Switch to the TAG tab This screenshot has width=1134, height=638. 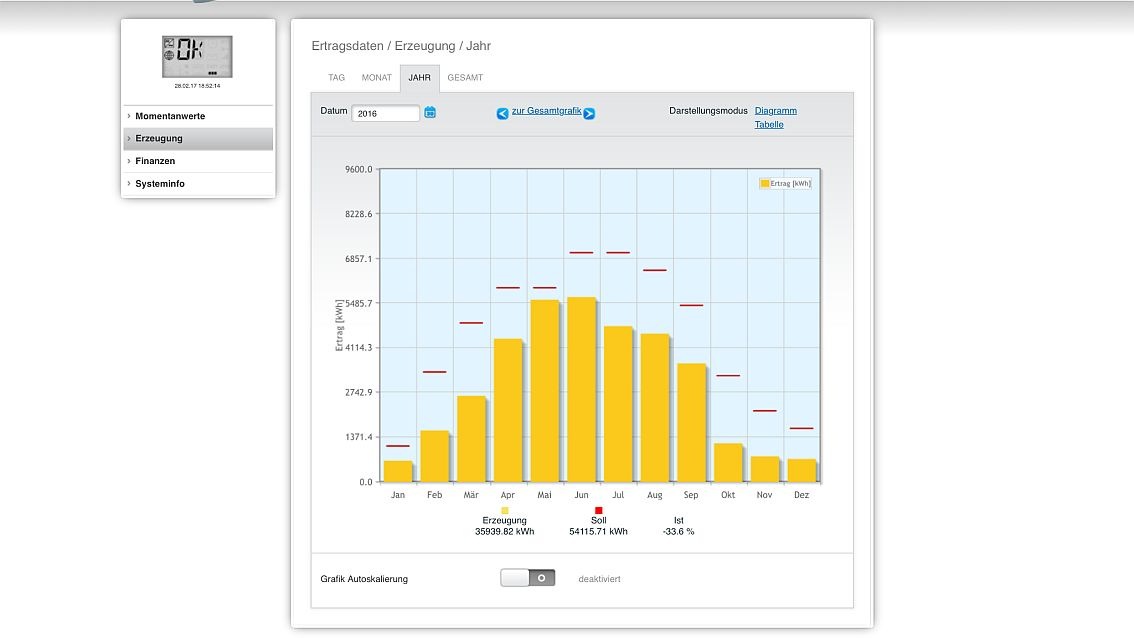[337, 78]
